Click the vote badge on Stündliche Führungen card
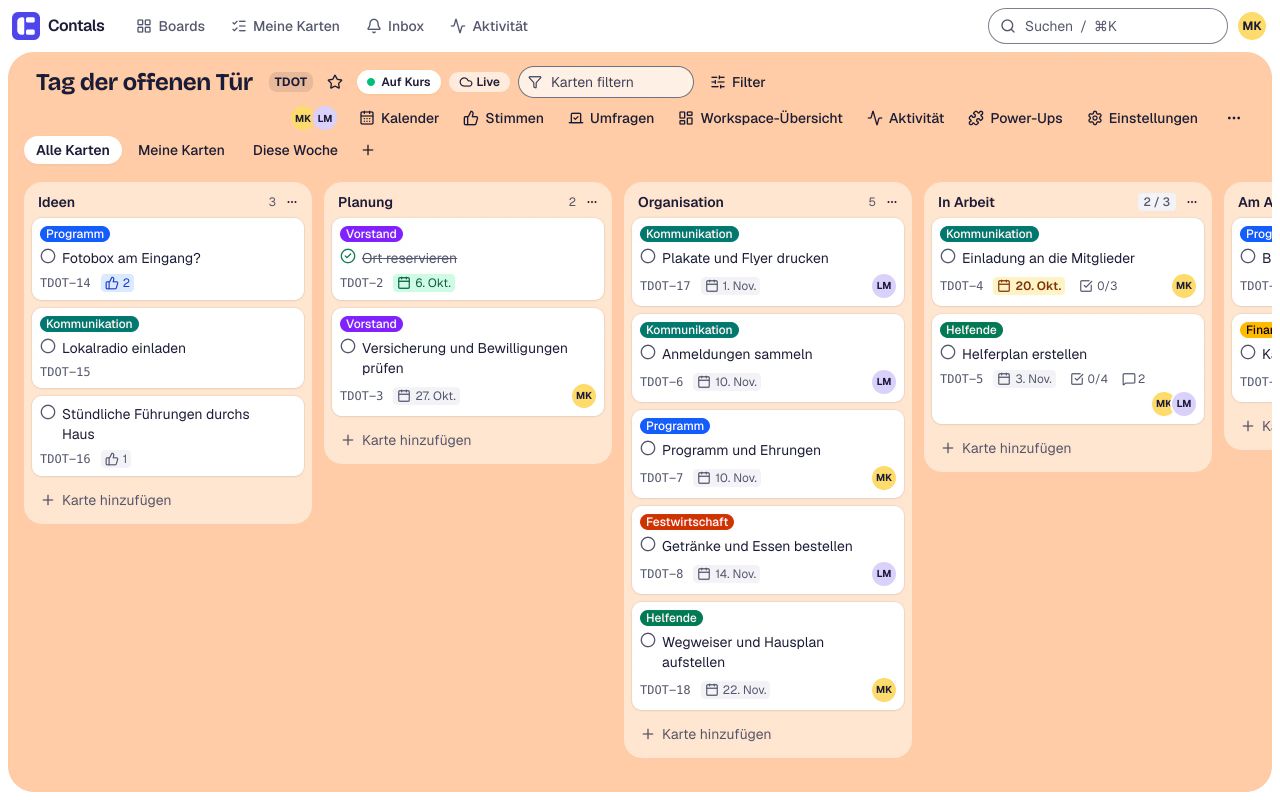This screenshot has width=1280, height=800. [117, 459]
